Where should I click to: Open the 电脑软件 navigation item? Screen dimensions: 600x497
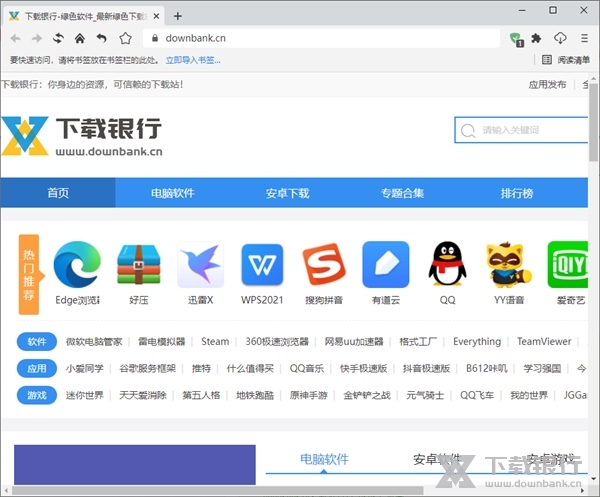[173, 193]
